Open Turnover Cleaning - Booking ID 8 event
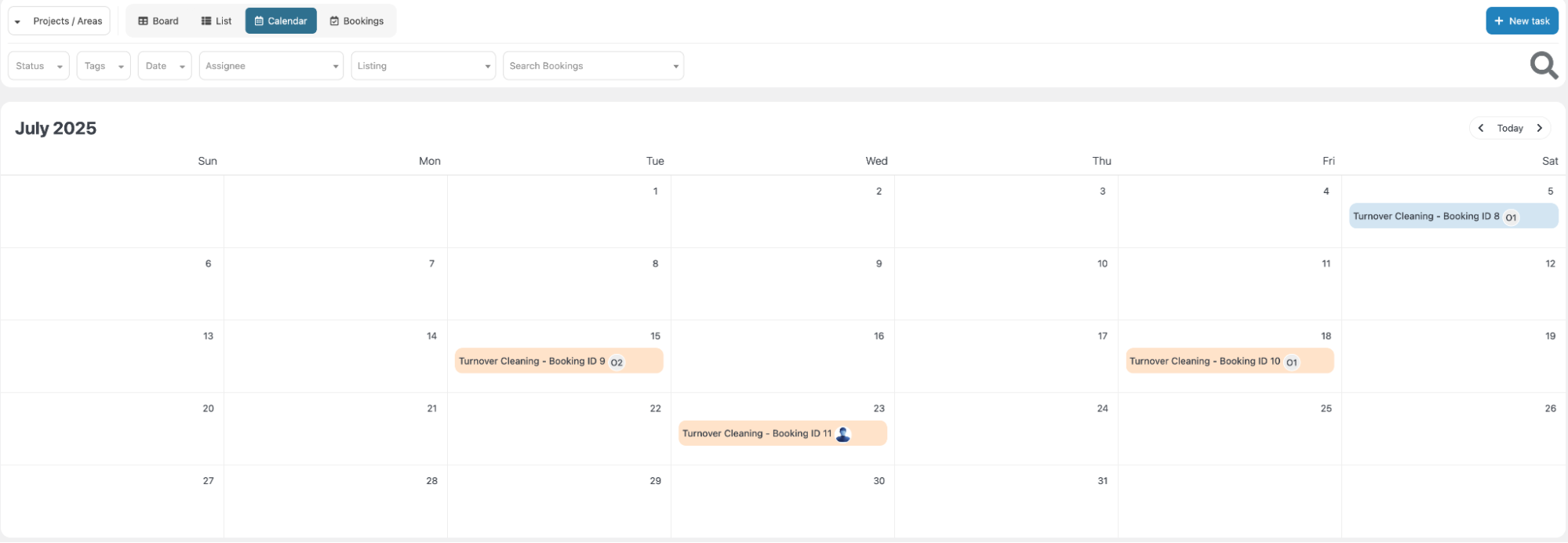This screenshot has height=543, width=1568. pyautogui.click(x=1453, y=217)
